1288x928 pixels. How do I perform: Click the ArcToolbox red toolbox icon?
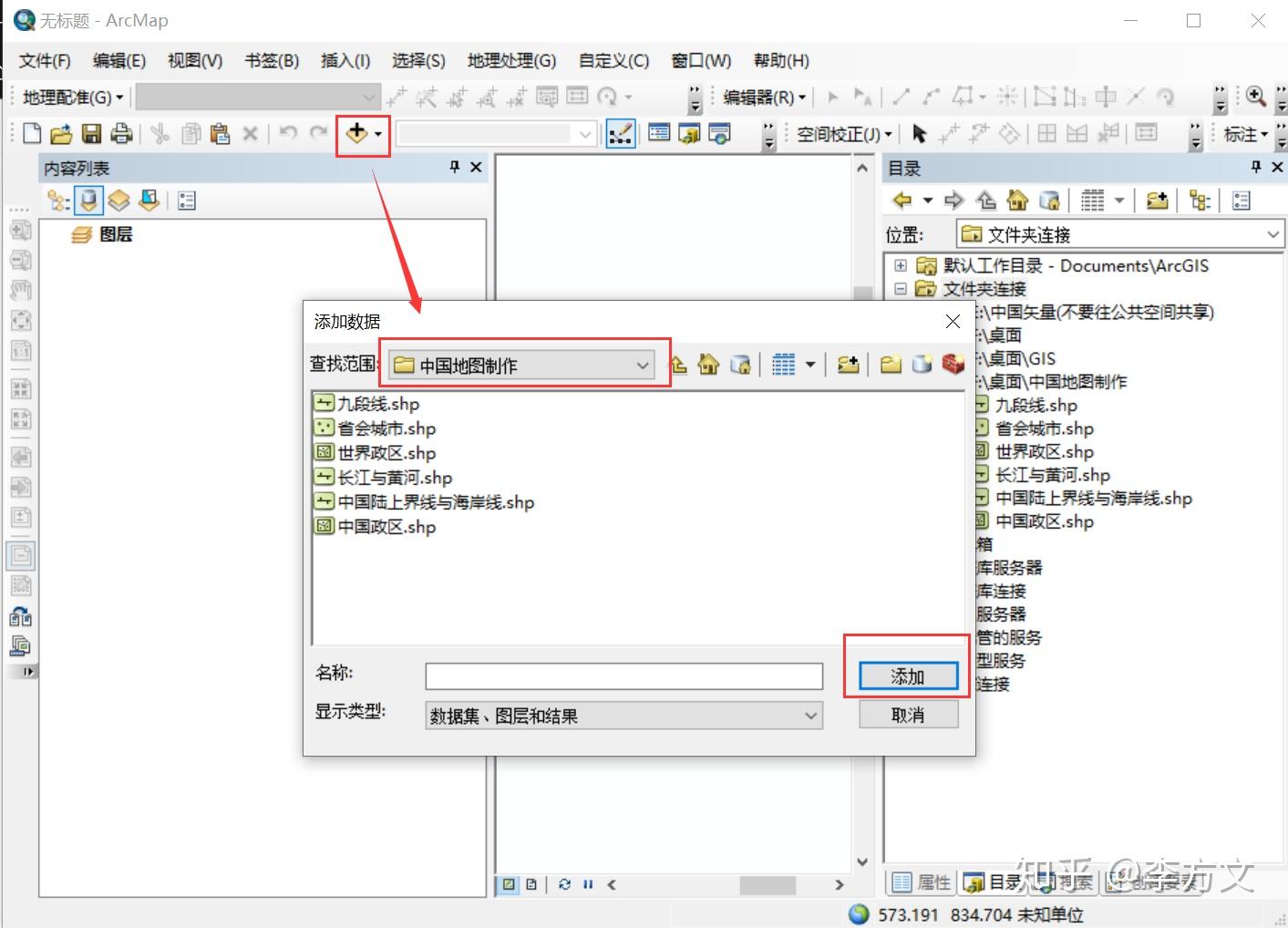tap(953, 364)
